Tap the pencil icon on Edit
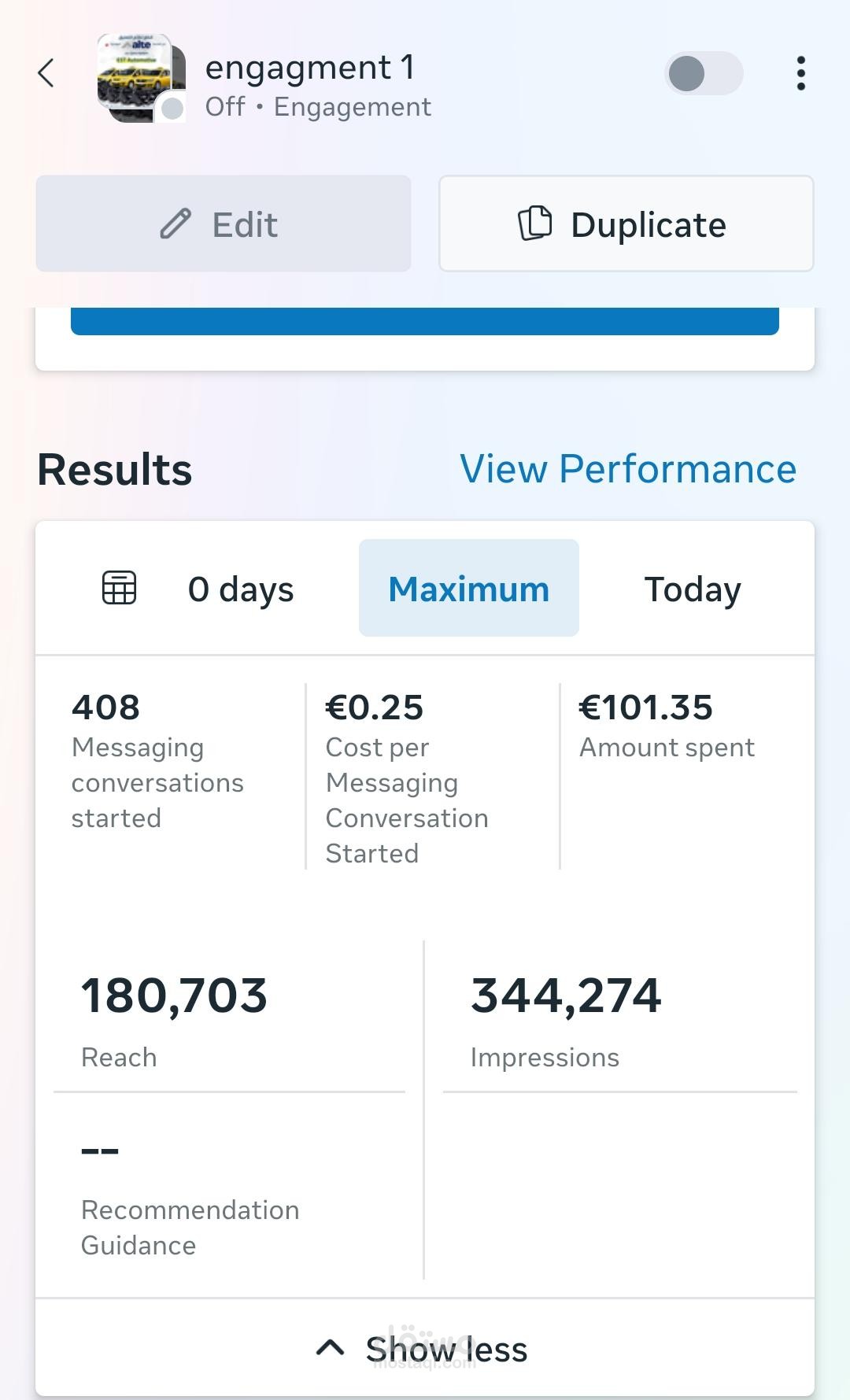The height and width of the screenshot is (1400, 850). pyautogui.click(x=176, y=224)
